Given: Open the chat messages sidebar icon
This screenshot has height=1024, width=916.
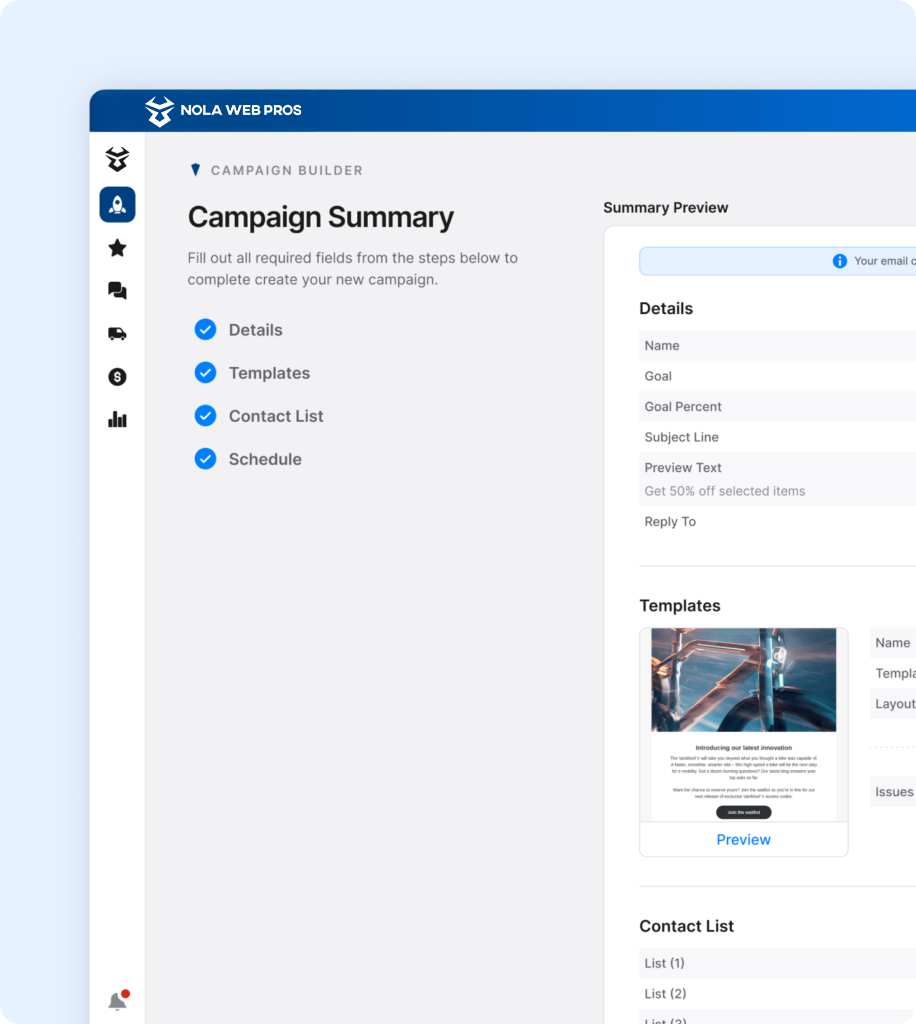Looking at the screenshot, I should (x=118, y=291).
